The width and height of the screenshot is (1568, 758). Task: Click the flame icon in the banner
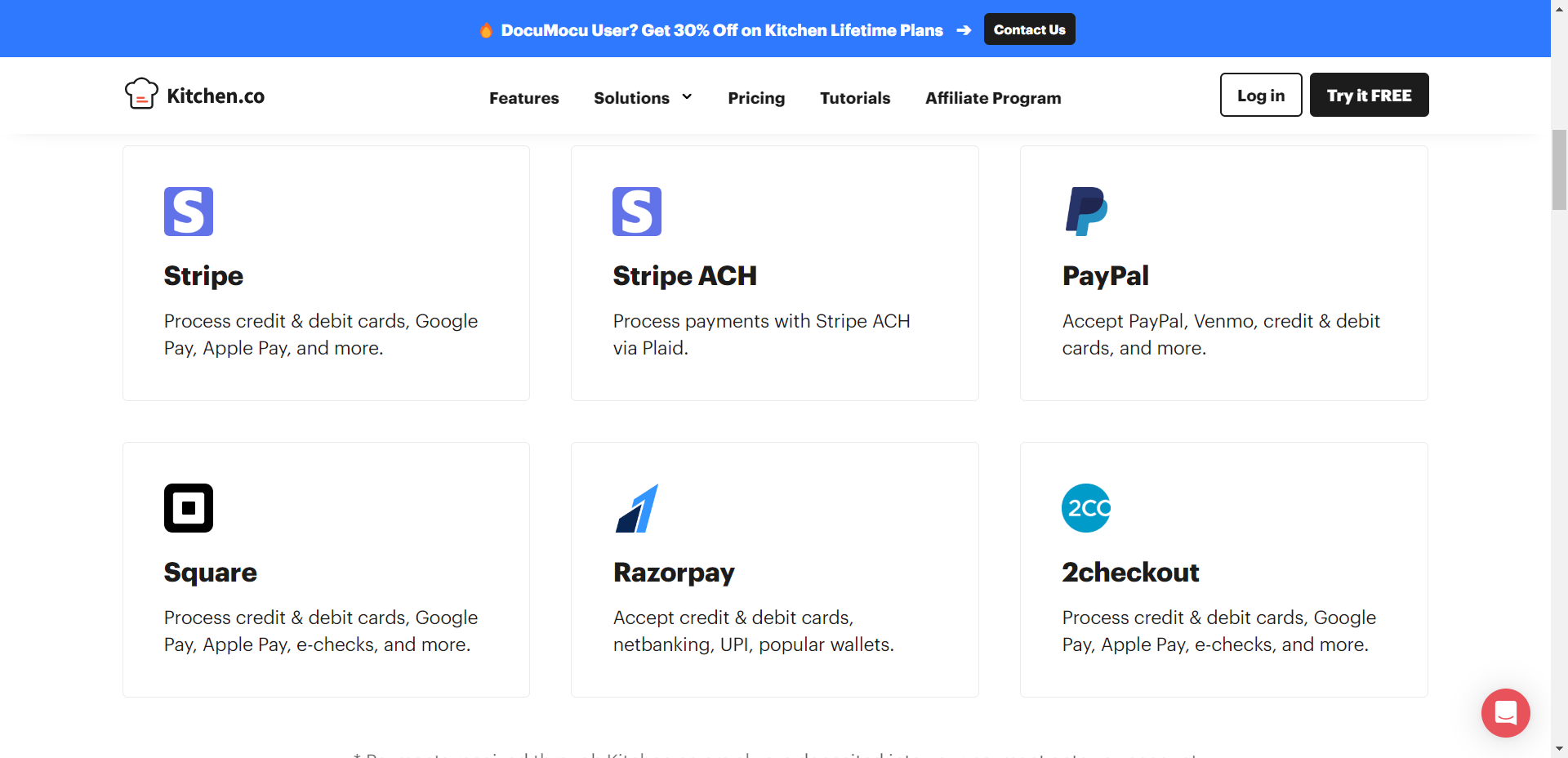point(486,30)
